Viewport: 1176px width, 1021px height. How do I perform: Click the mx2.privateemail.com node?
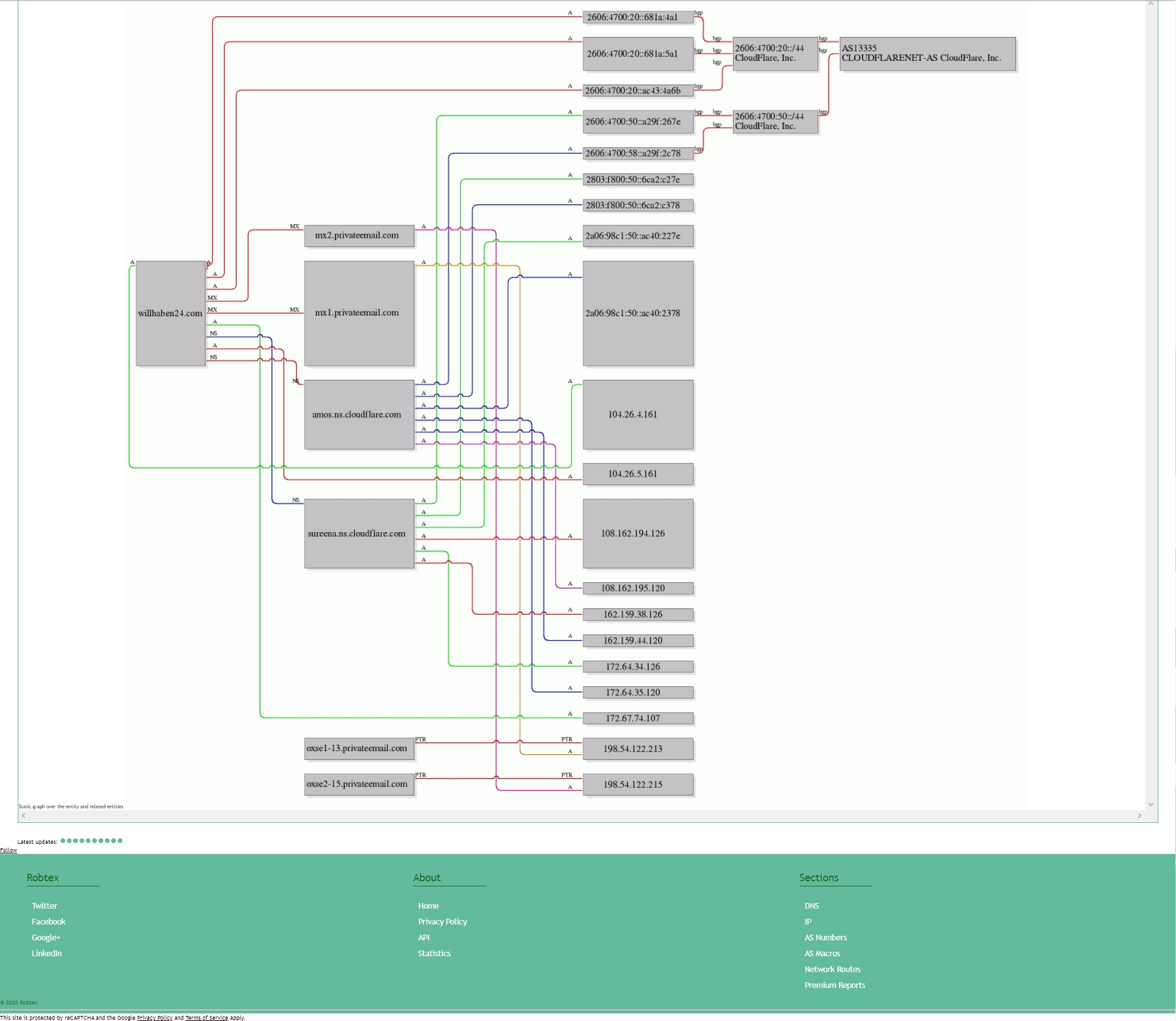coord(359,236)
